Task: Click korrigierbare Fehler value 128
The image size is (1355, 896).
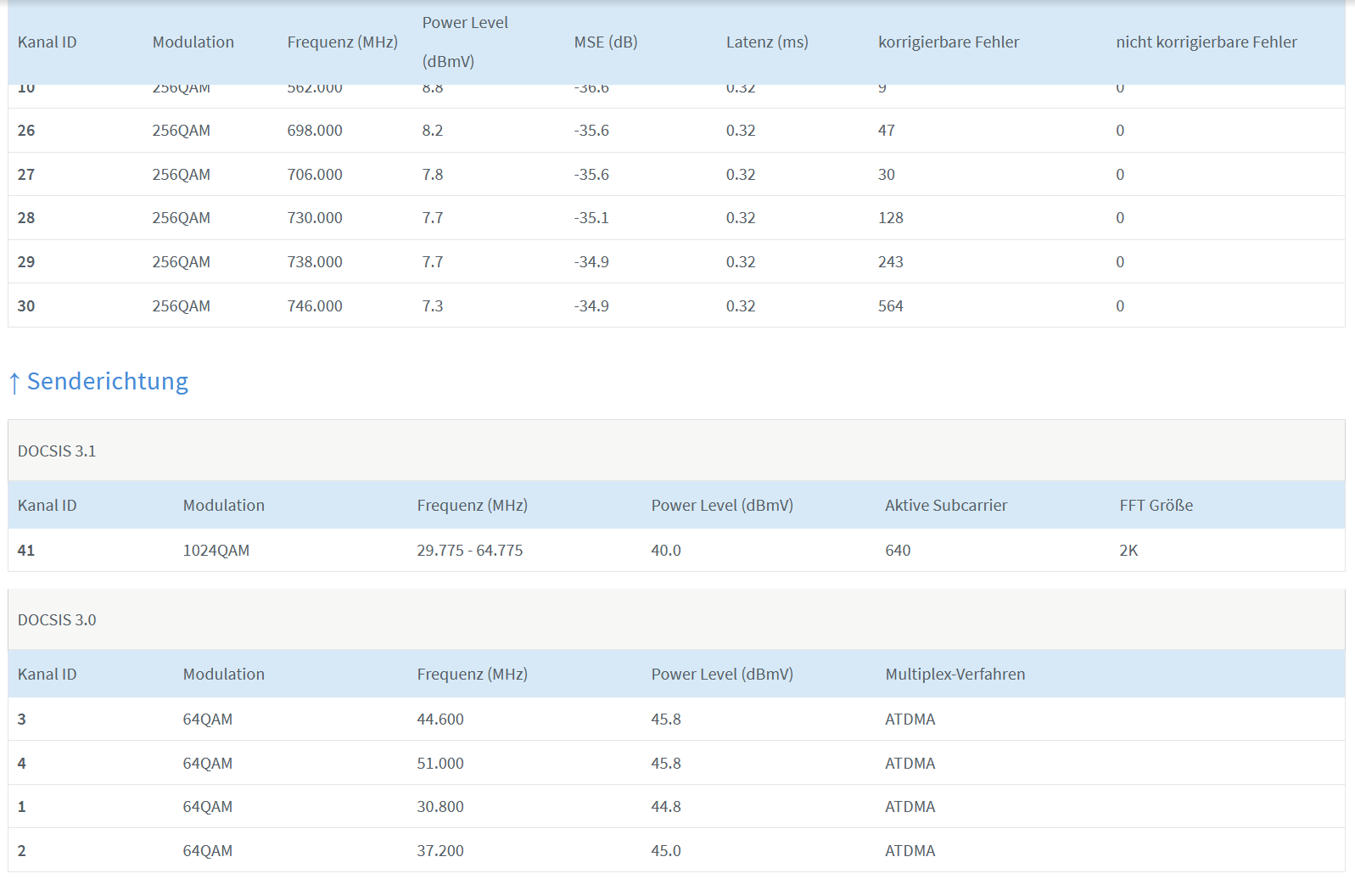Action: 891,218
